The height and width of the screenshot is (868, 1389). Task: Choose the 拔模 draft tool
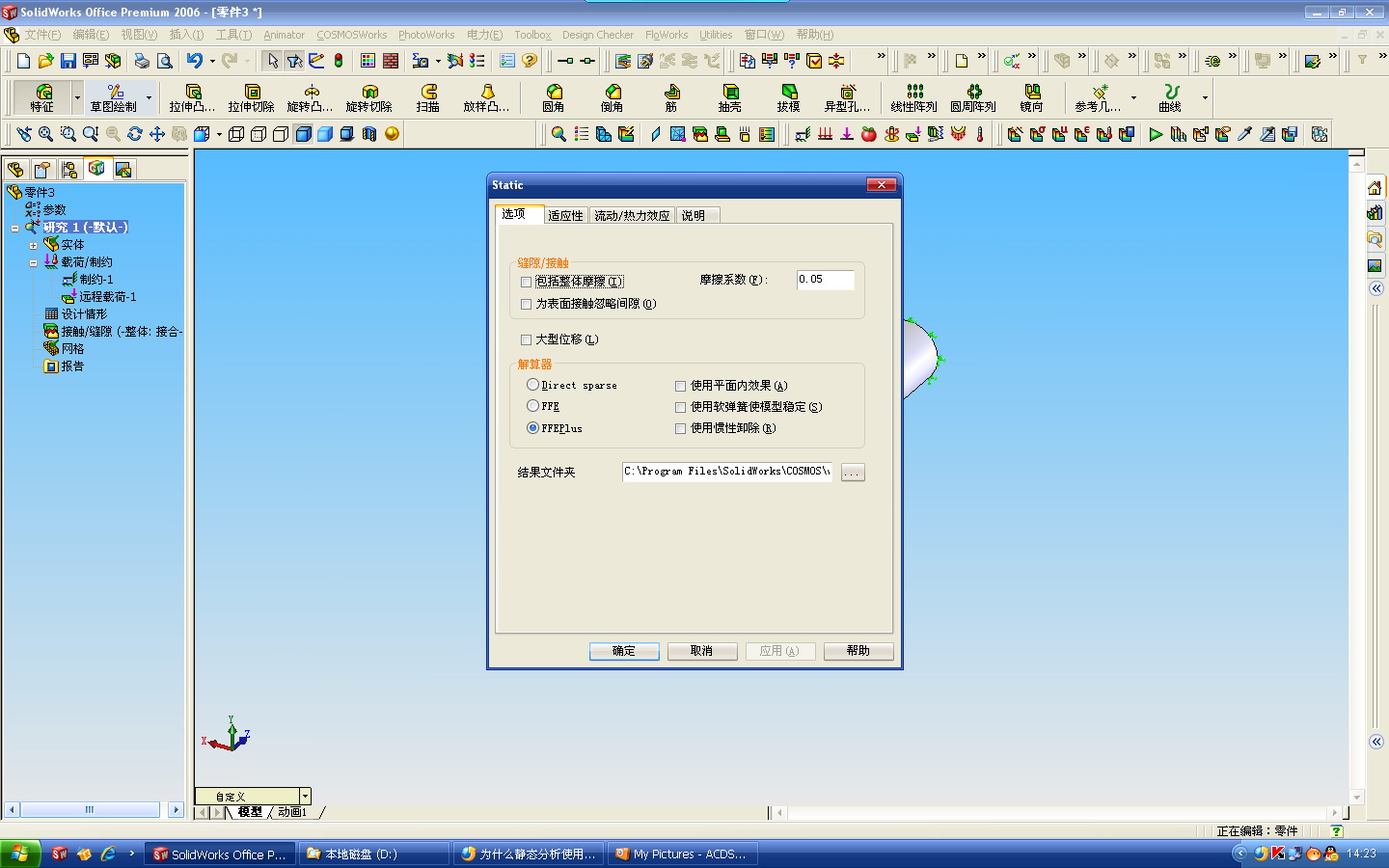coord(788,97)
